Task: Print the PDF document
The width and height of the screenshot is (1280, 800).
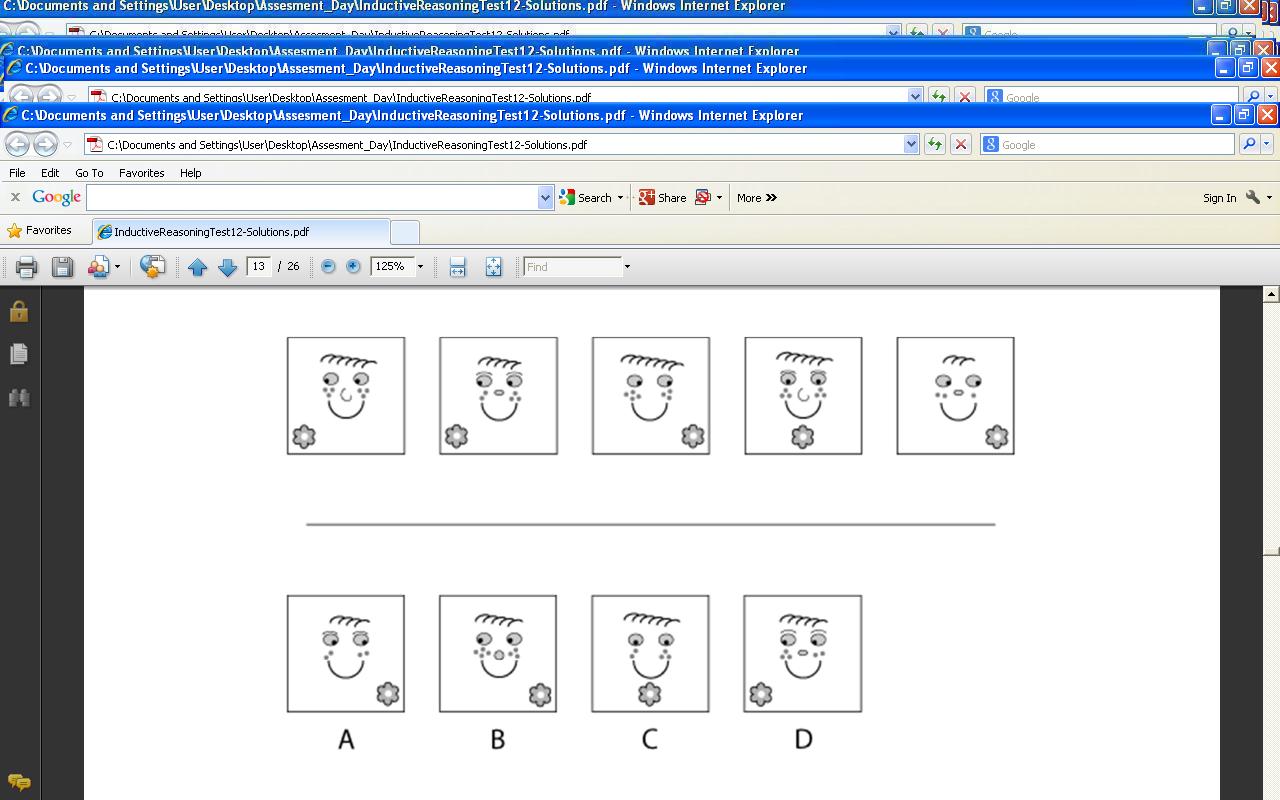Action: click(27, 267)
